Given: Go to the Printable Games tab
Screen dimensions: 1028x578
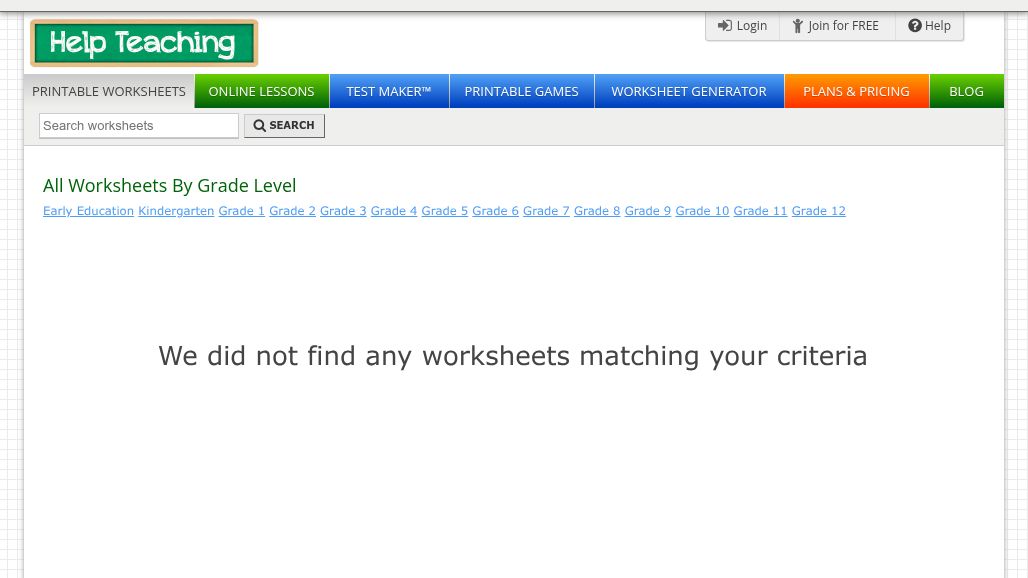Looking at the screenshot, I should point(521,91).
